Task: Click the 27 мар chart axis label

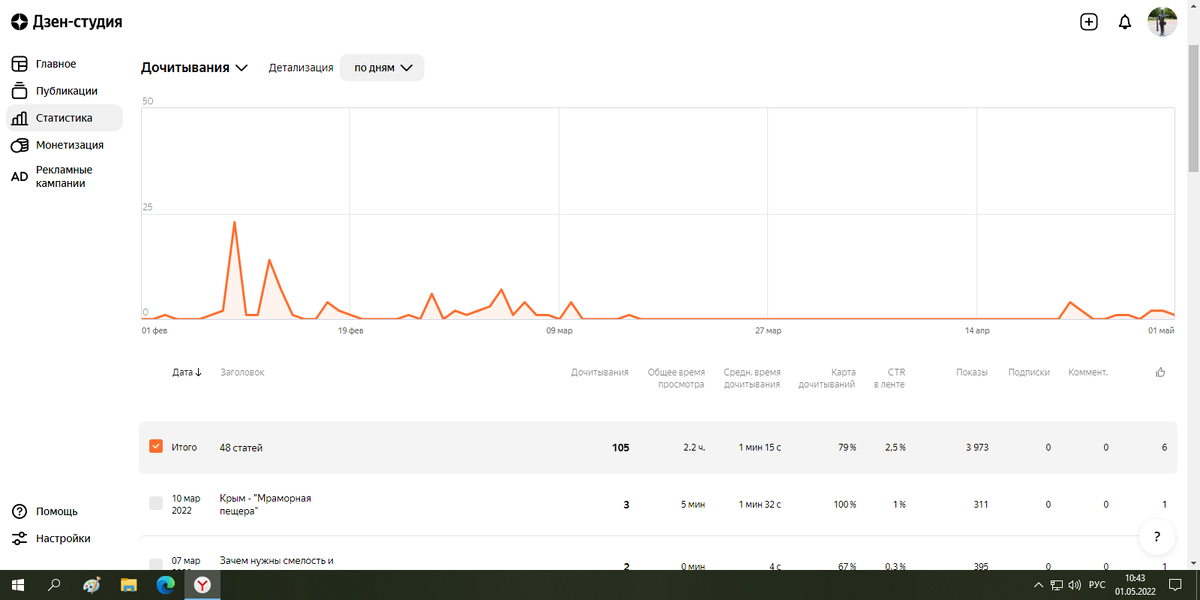Action: pos(768,330)
